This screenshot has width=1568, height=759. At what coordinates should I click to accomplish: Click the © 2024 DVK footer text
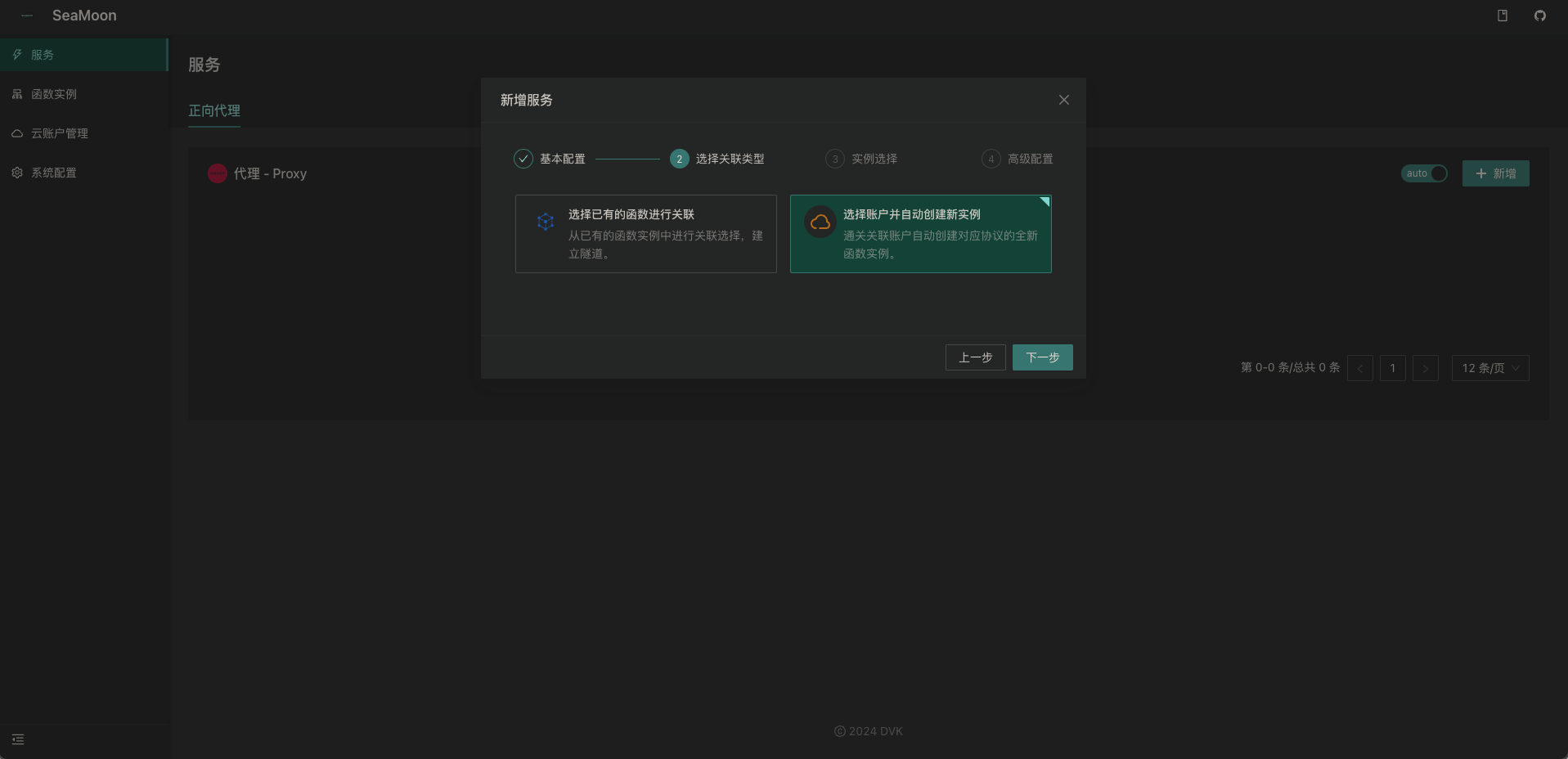(869, 731)
